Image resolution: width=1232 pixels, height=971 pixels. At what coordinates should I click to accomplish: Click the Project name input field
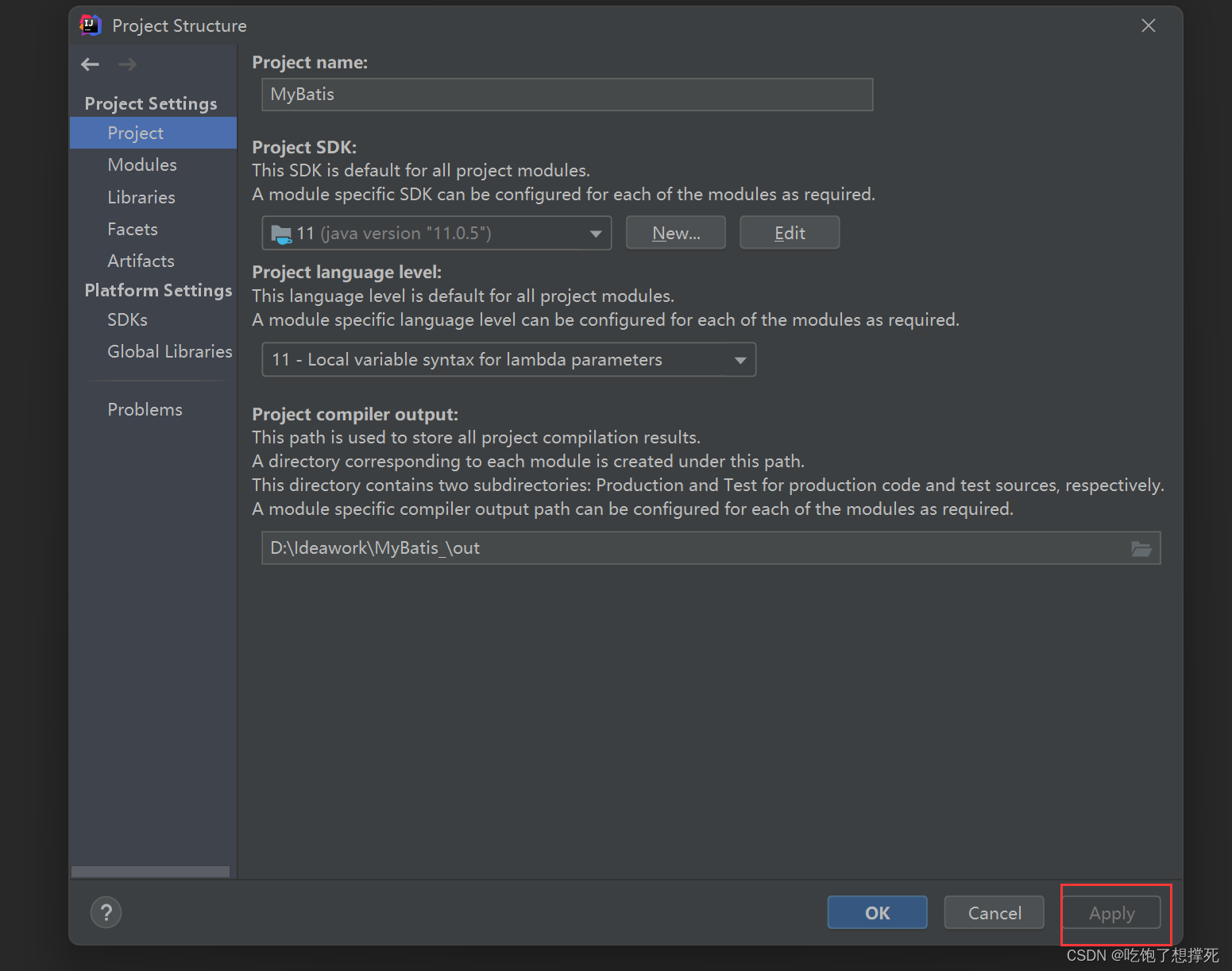pos(567,95)
